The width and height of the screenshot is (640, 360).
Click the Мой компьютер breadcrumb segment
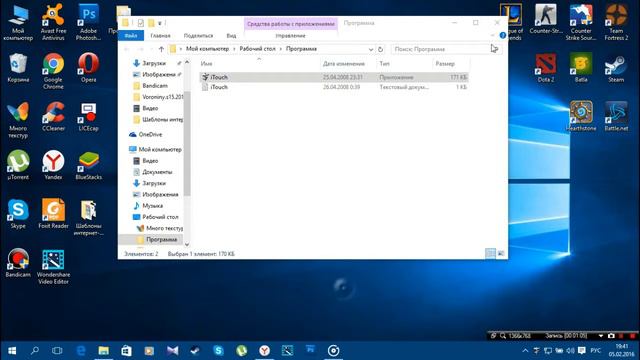(207, 49)
